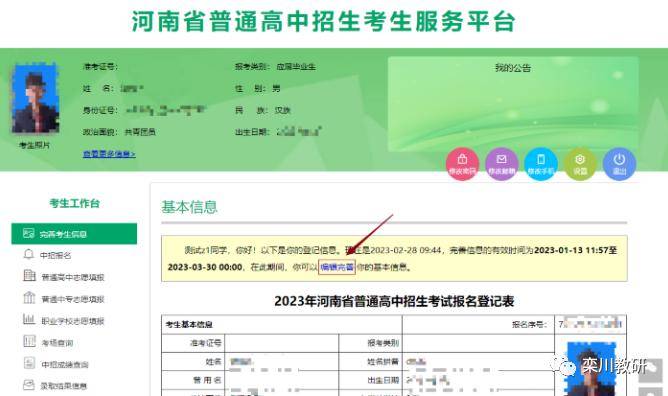Screen dimensions: 668x396
Task: Open 设置 gear icon button
Action: [x=580, y=164]
